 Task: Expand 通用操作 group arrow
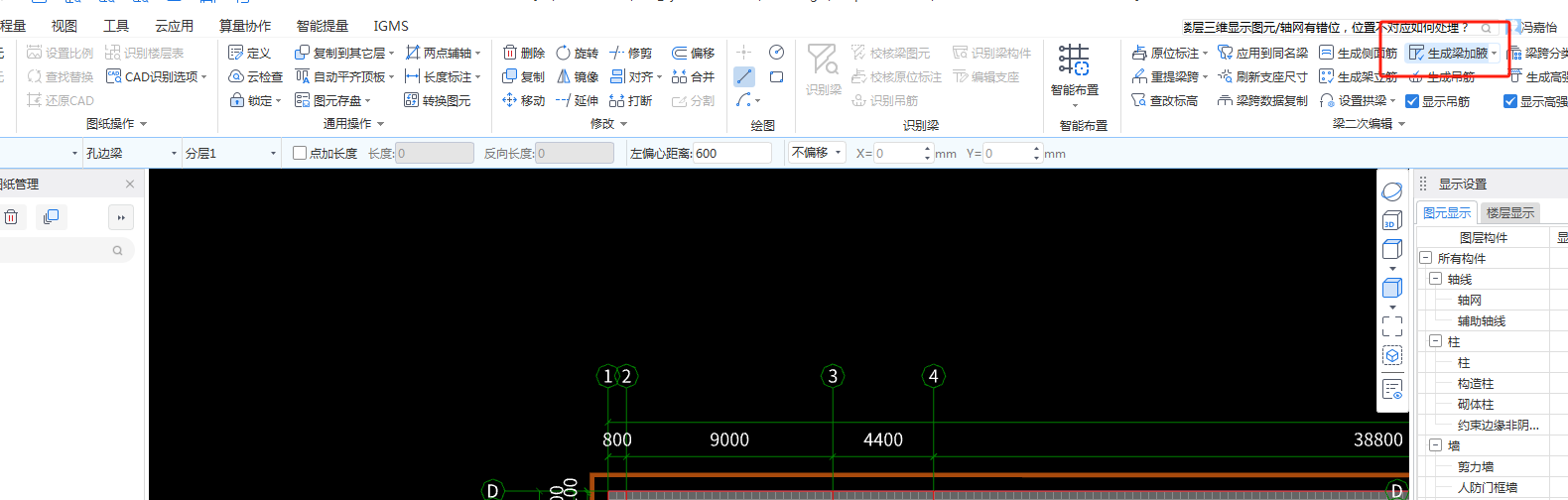(x=381, y=124)
